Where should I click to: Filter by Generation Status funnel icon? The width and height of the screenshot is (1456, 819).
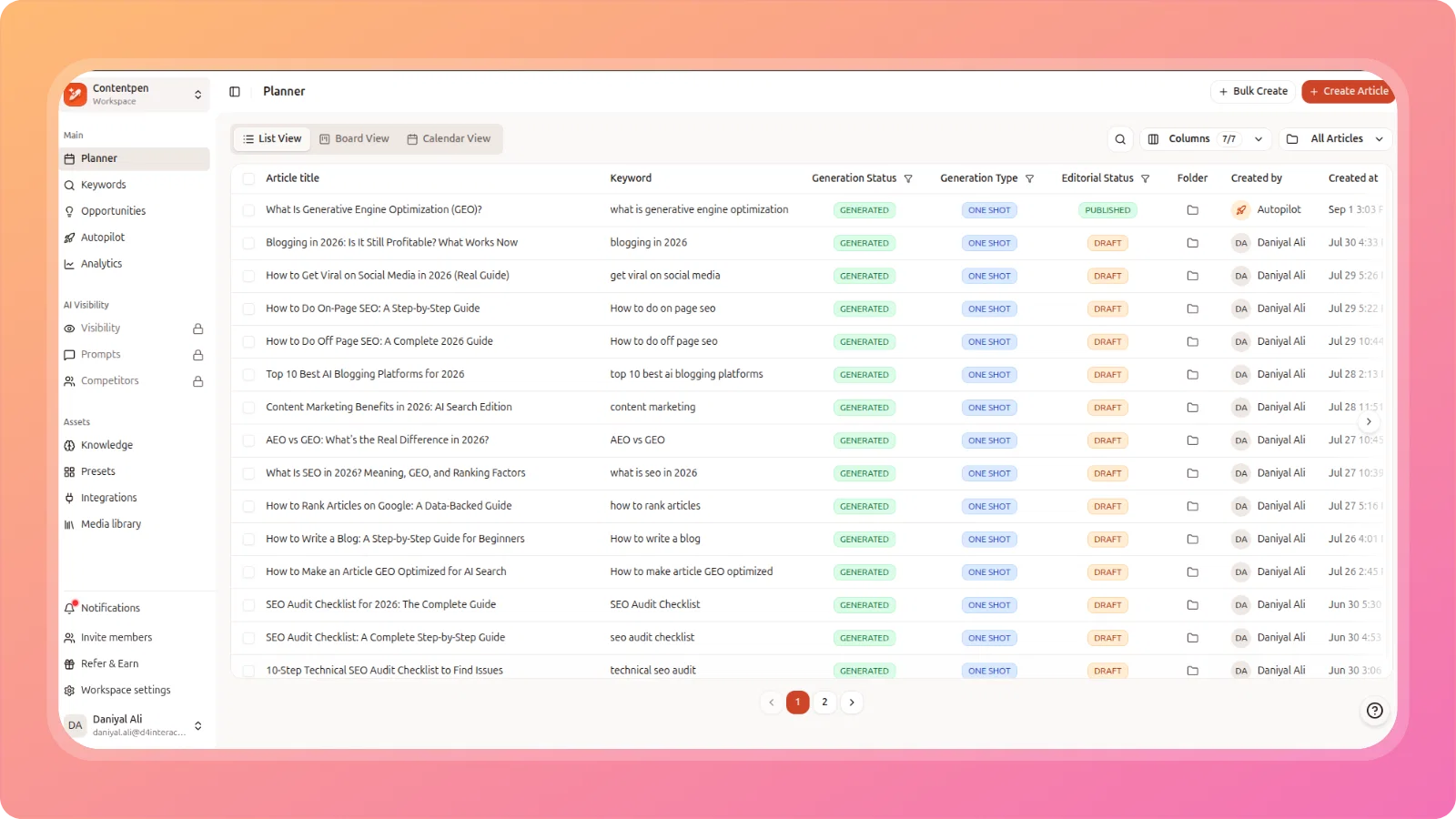click(908, 179)
